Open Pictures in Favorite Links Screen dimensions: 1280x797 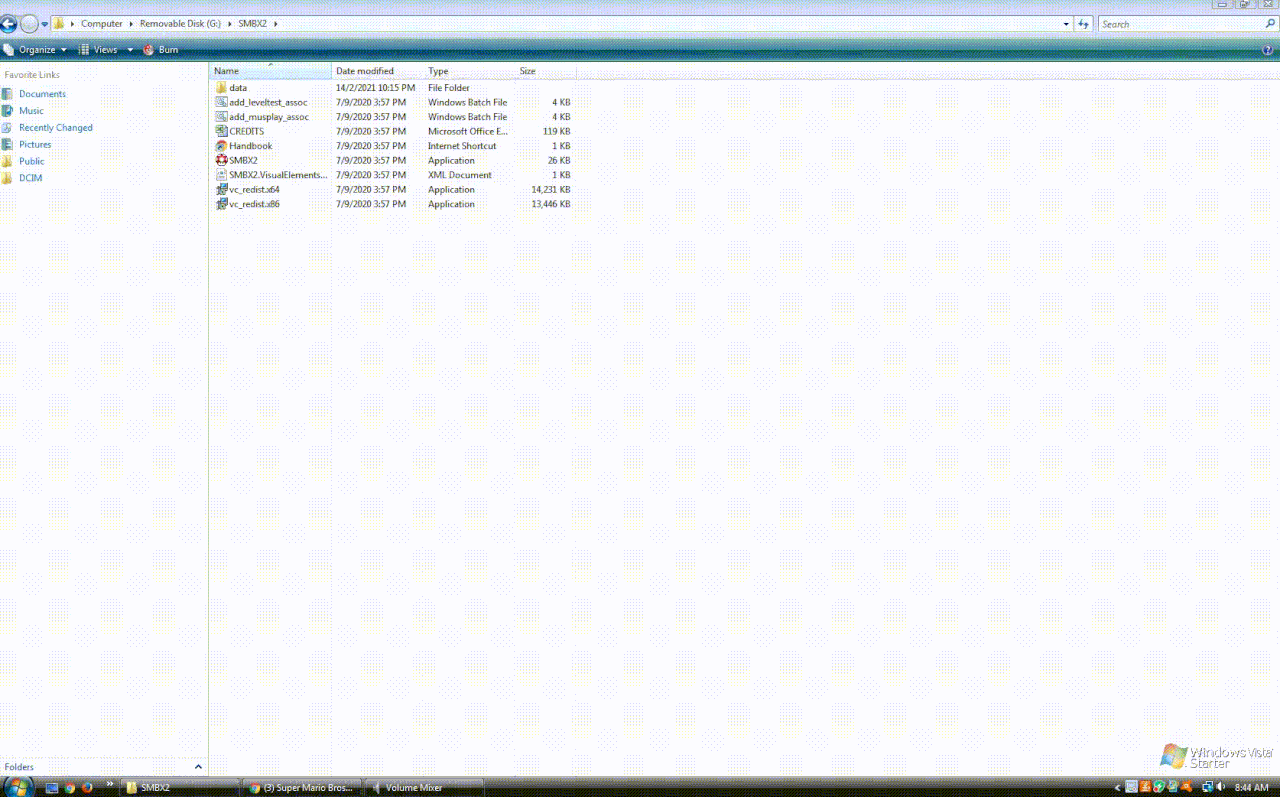pos(35,145)
